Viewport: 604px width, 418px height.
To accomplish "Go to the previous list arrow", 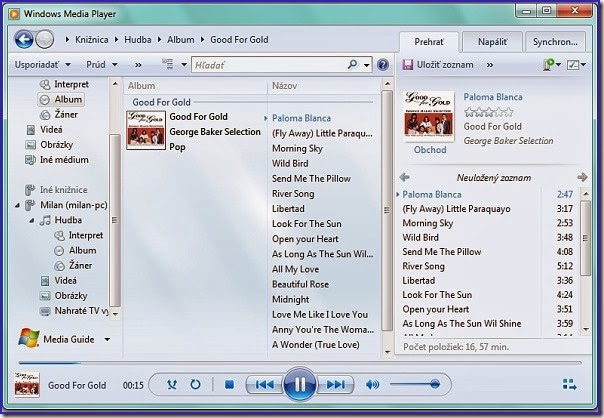I will (404, 177).
